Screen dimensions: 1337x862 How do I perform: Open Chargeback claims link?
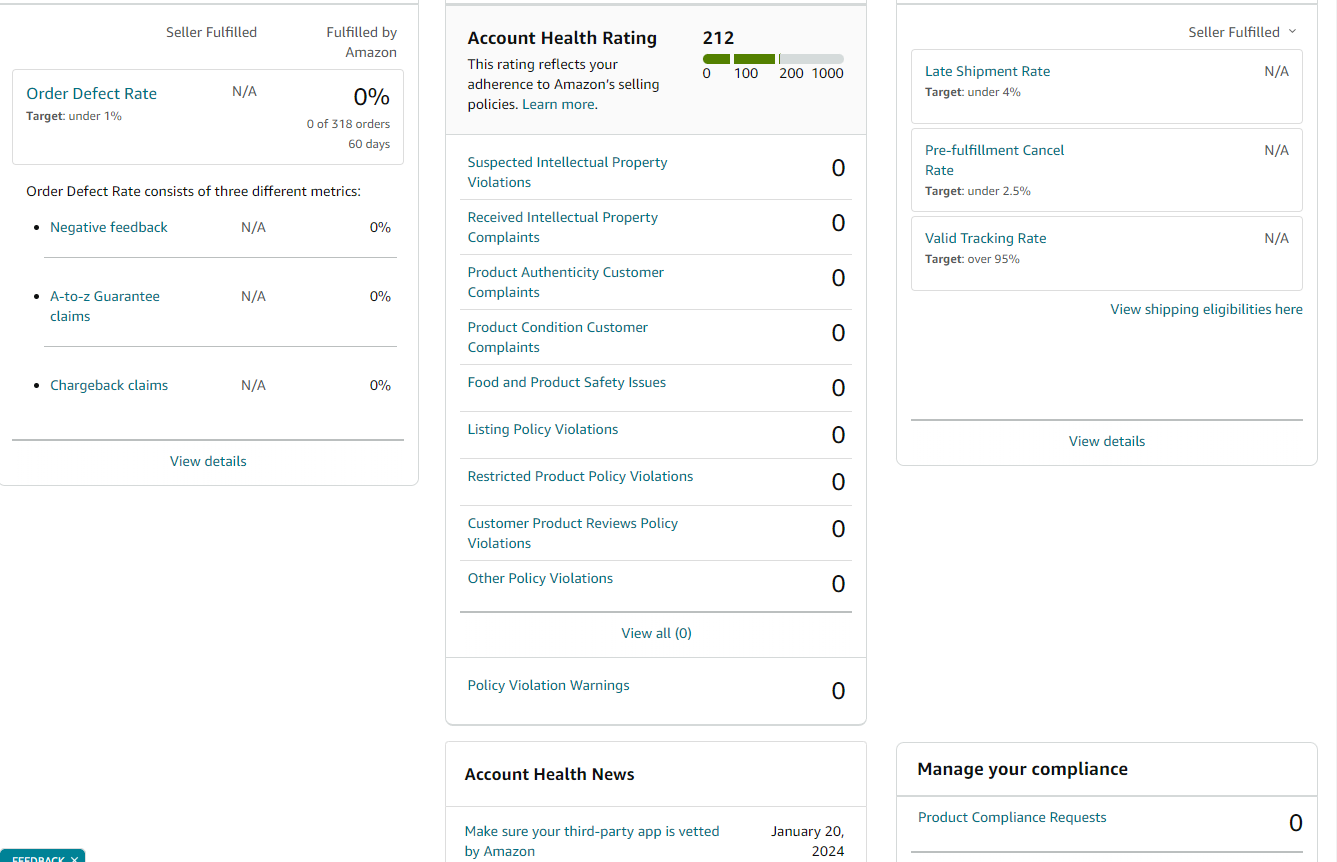(109, 385)
